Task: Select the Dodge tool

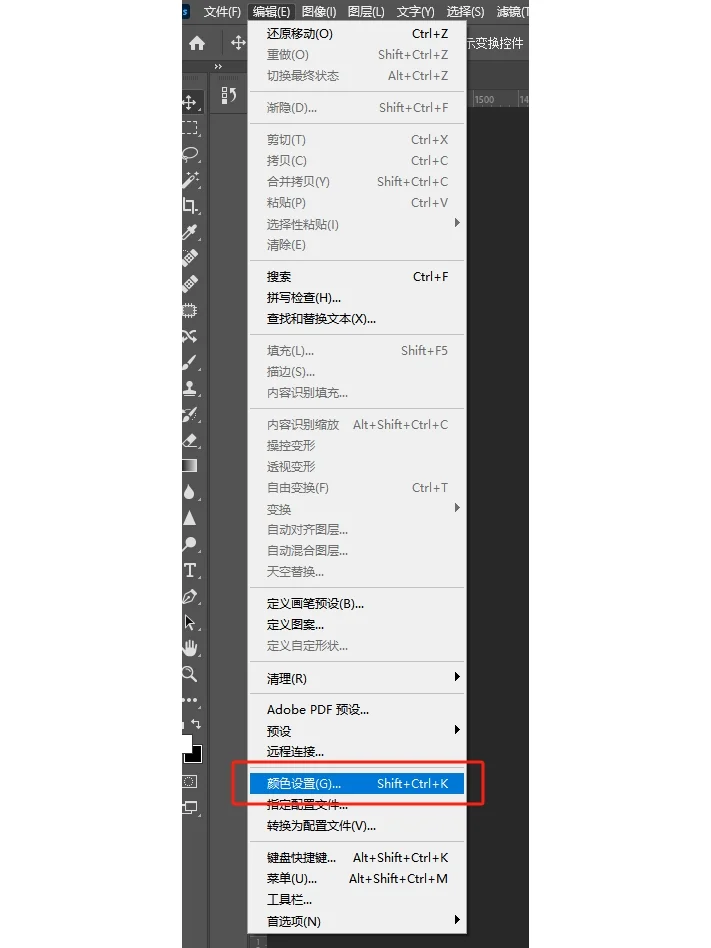Action: click(x=190, y=544)
